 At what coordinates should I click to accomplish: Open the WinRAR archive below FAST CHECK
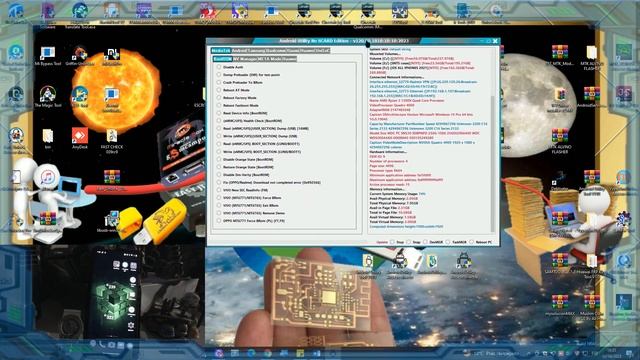(x=111, y=180)
